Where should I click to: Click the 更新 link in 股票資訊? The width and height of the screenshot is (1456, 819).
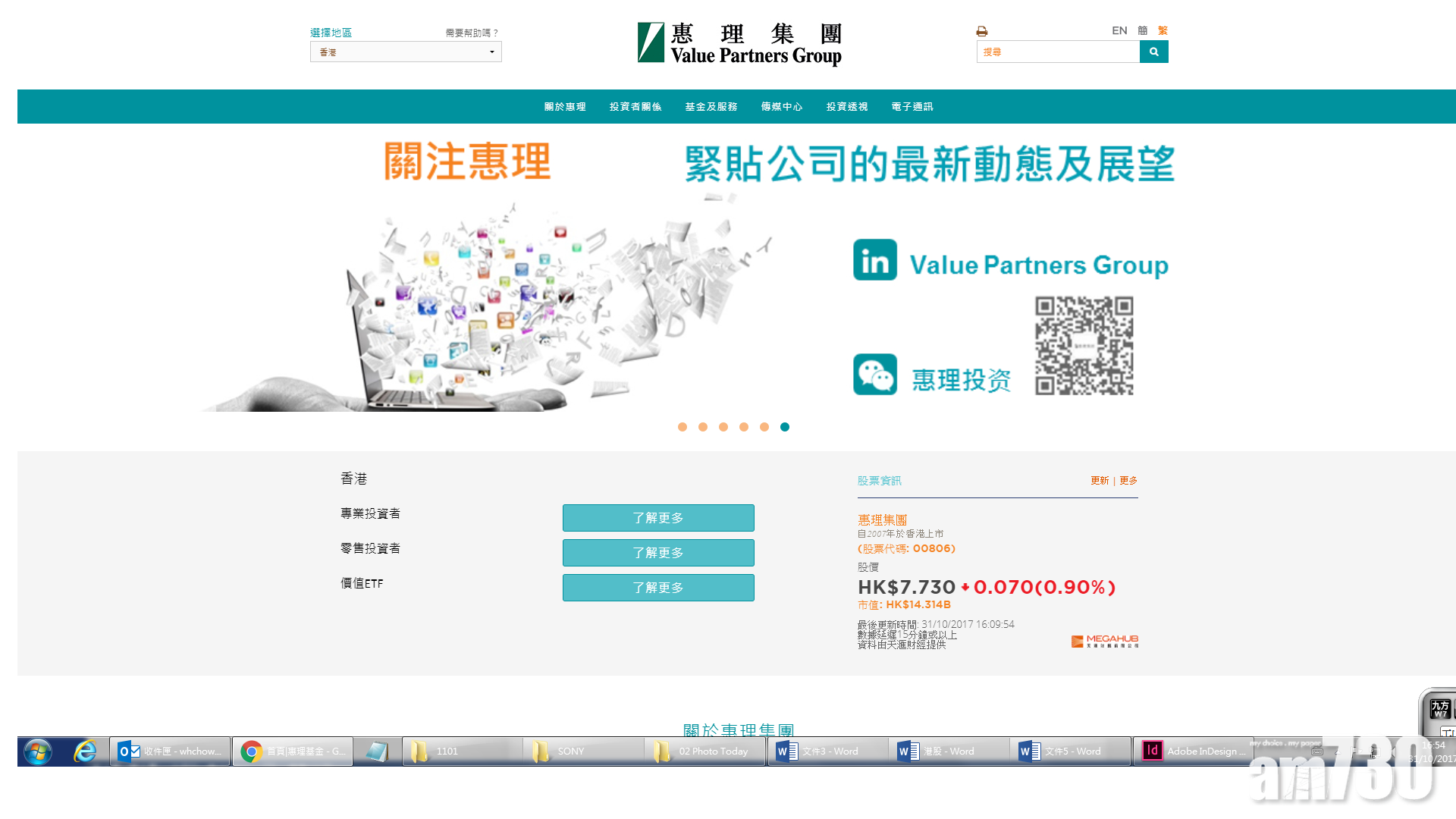(1100, 480)
